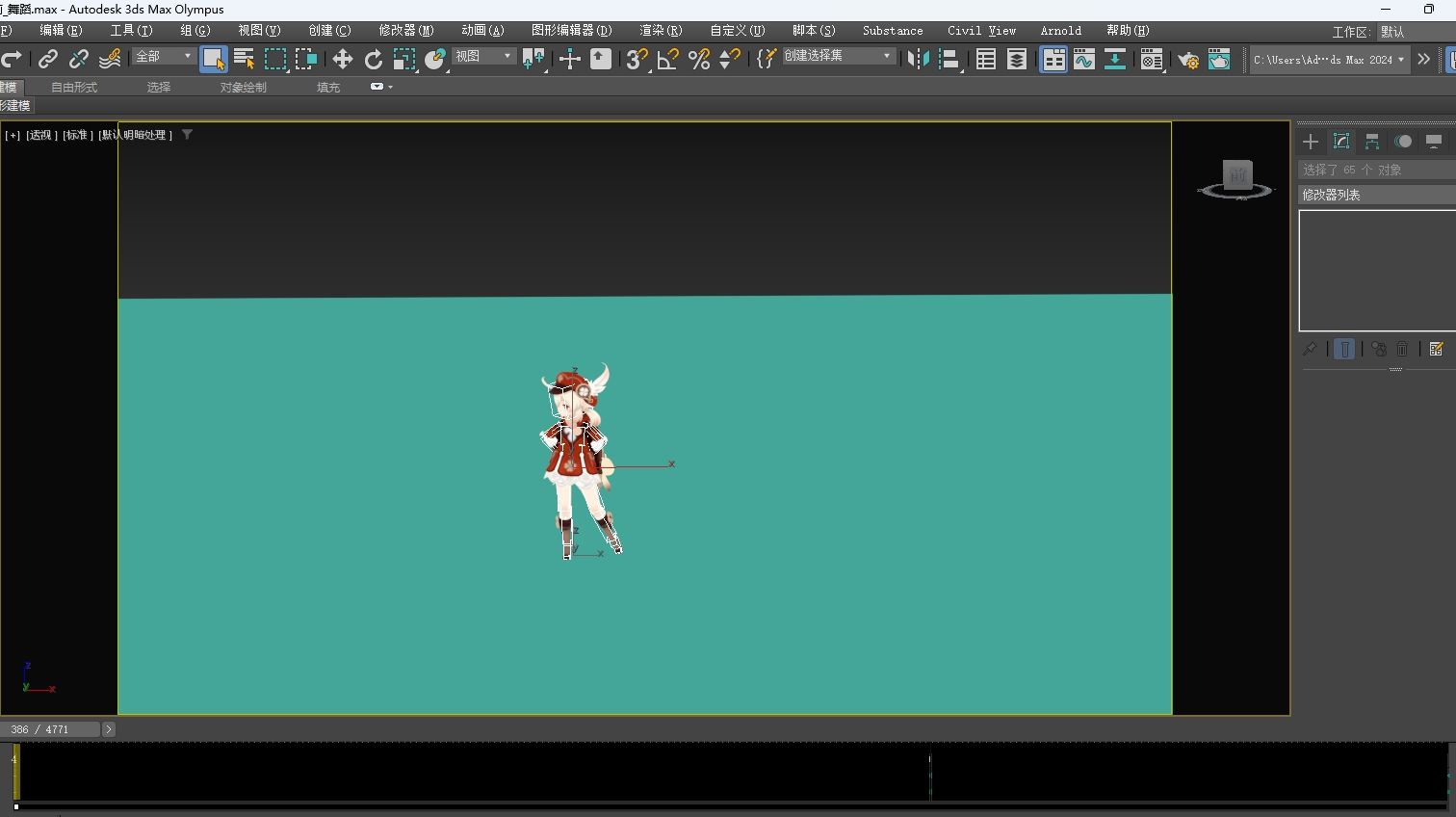
Task: Open the 修改器(M) menu
Action: (406, 31)
